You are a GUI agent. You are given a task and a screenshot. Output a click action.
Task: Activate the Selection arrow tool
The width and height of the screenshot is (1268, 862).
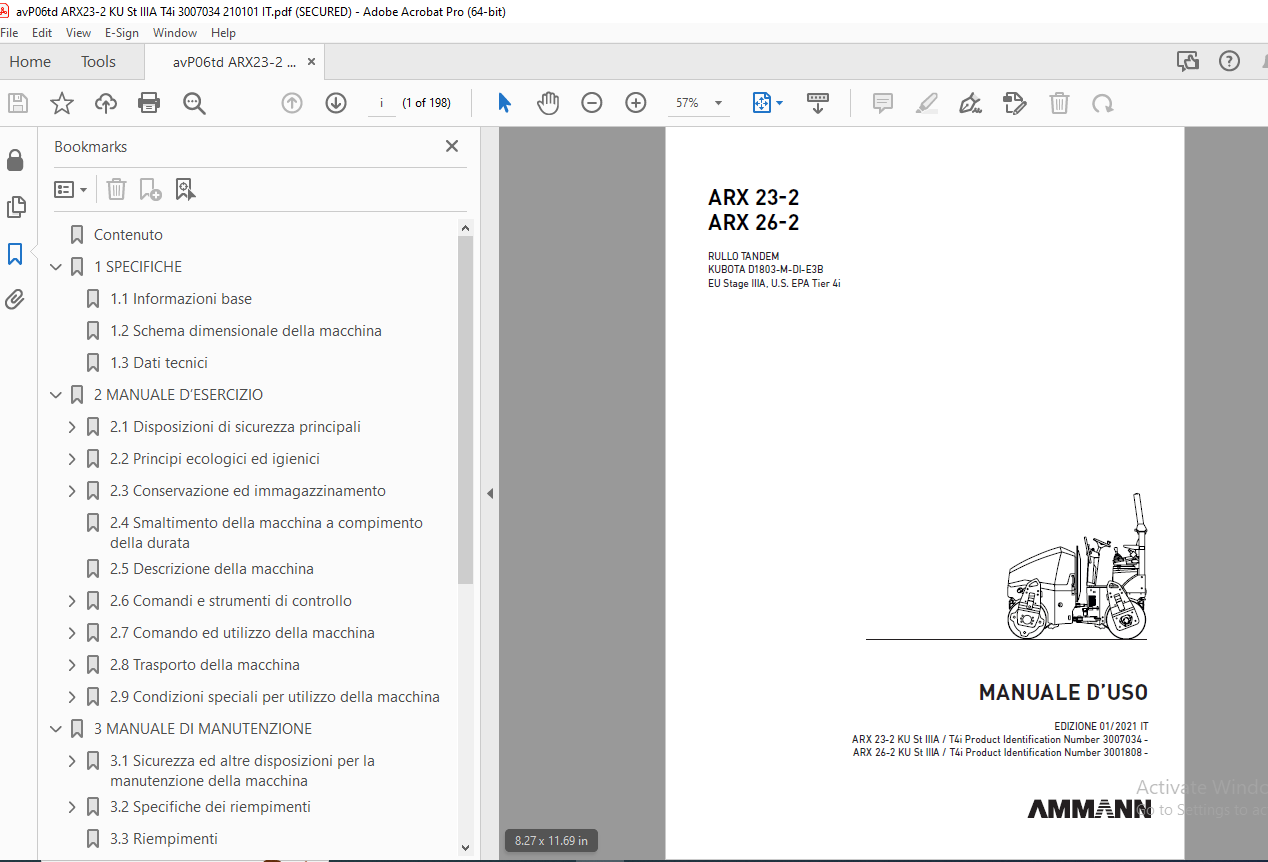504,103
